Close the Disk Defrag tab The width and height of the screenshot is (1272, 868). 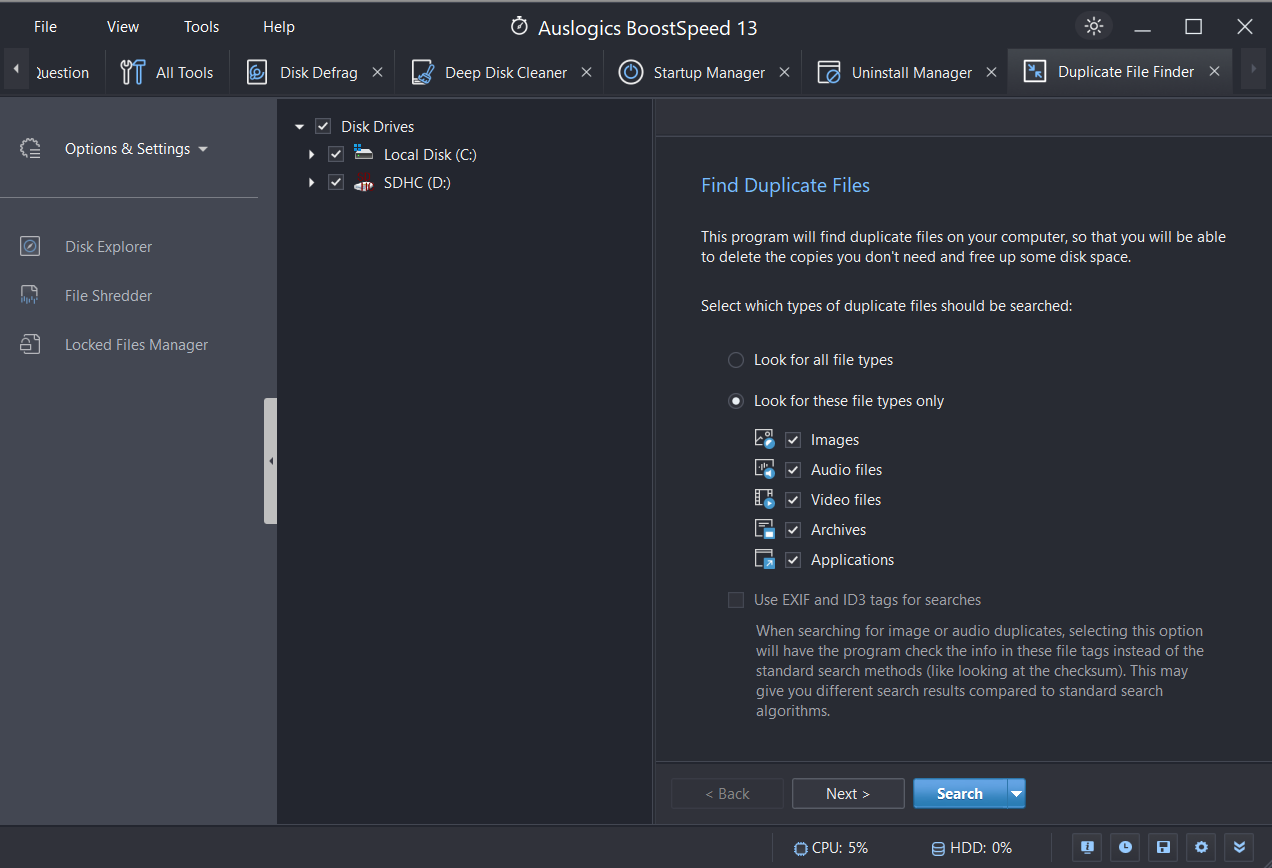click(377, 72)
